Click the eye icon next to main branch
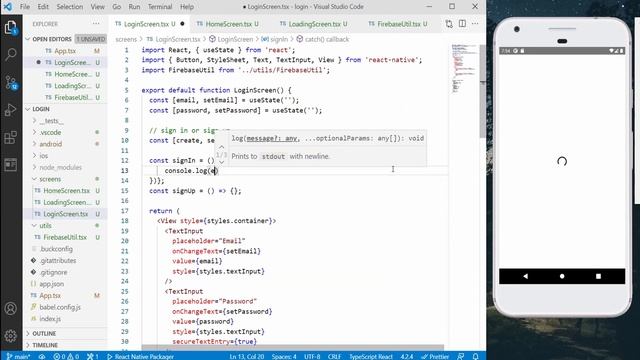 [x=42, y=356]
